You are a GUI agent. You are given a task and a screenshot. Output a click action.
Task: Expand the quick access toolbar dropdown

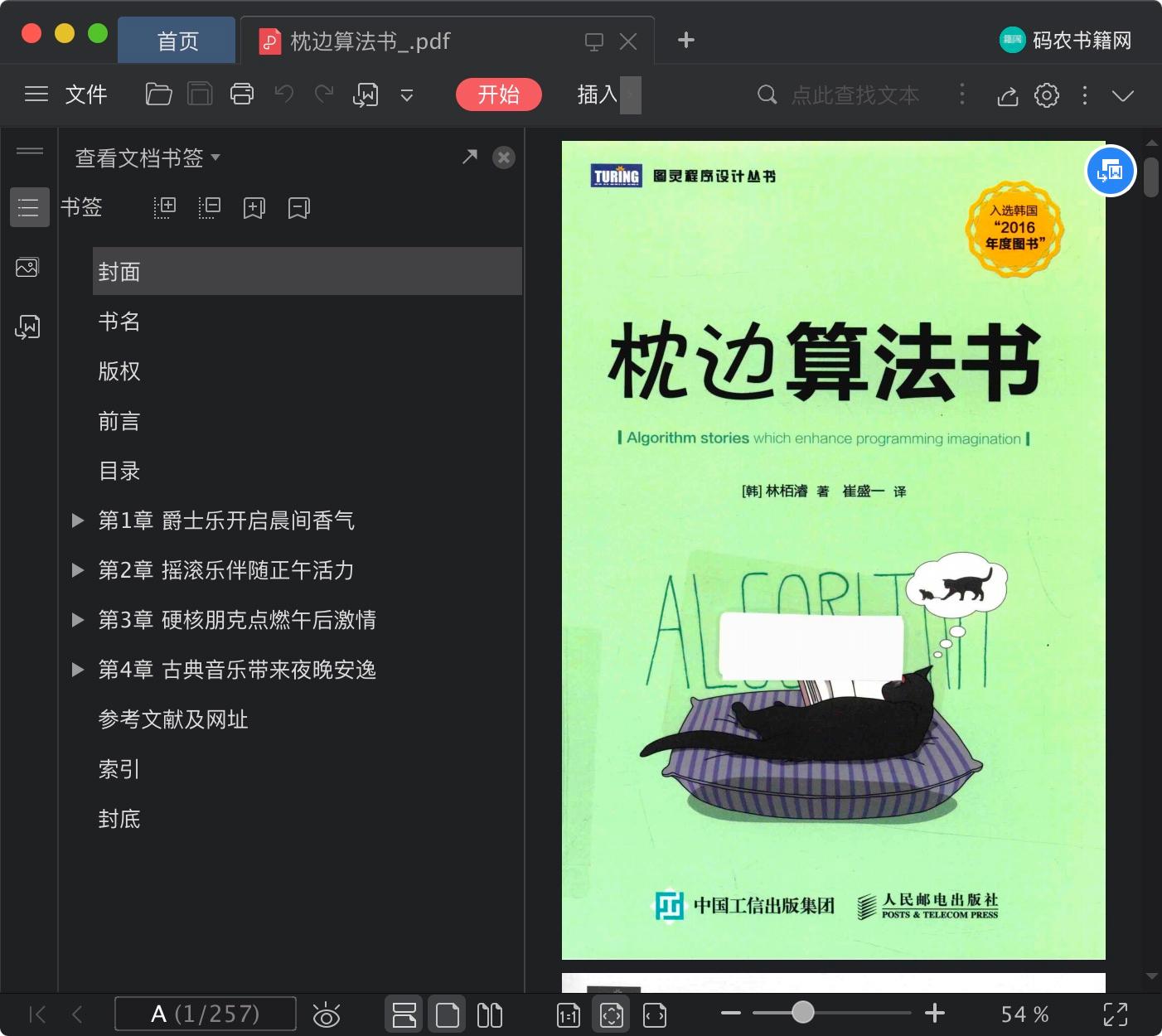407,96
